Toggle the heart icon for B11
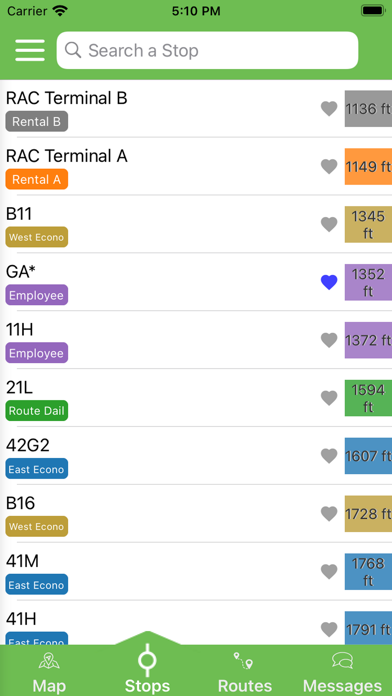This screenshot has width=392, height=696. click(x=329, y=224)
